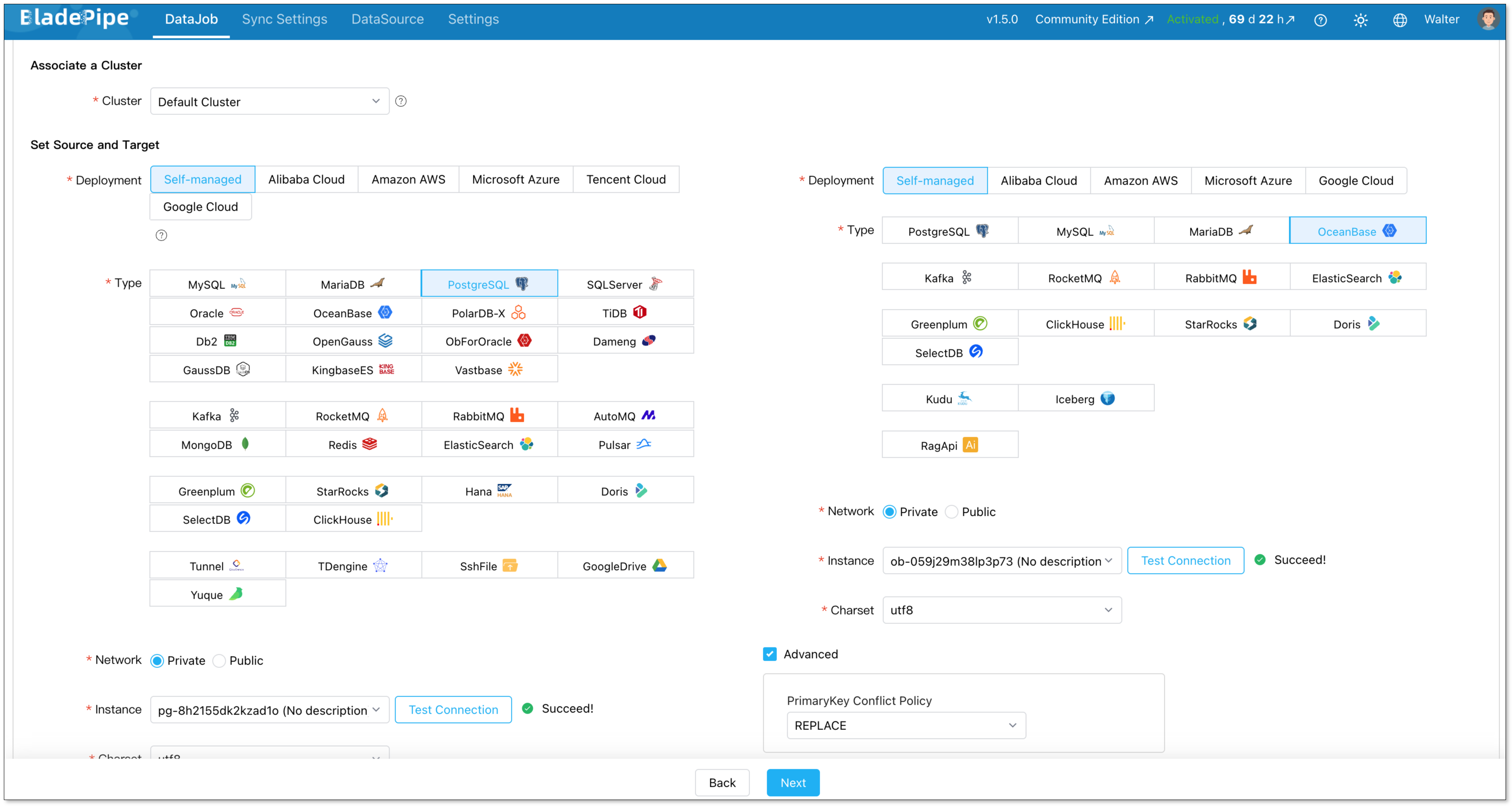1512x806 pixels.
Task: Click the Walter username
Action: point(1441,19)
